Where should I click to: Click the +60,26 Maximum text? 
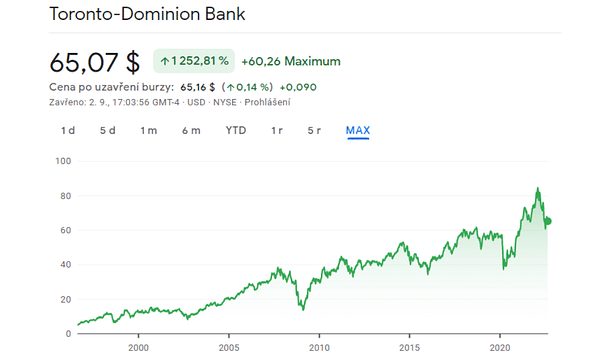[291, 61]
